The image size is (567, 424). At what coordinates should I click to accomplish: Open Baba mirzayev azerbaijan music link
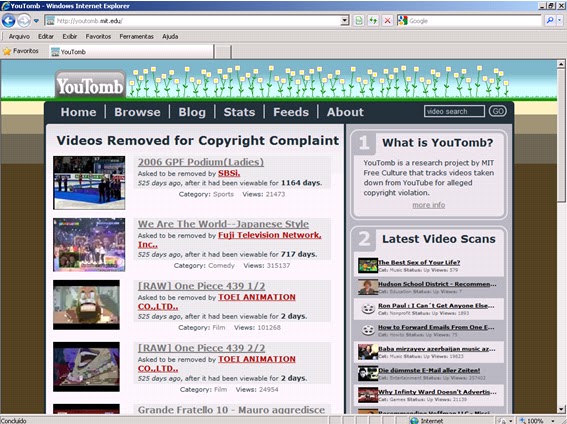[x=437, y=349]
